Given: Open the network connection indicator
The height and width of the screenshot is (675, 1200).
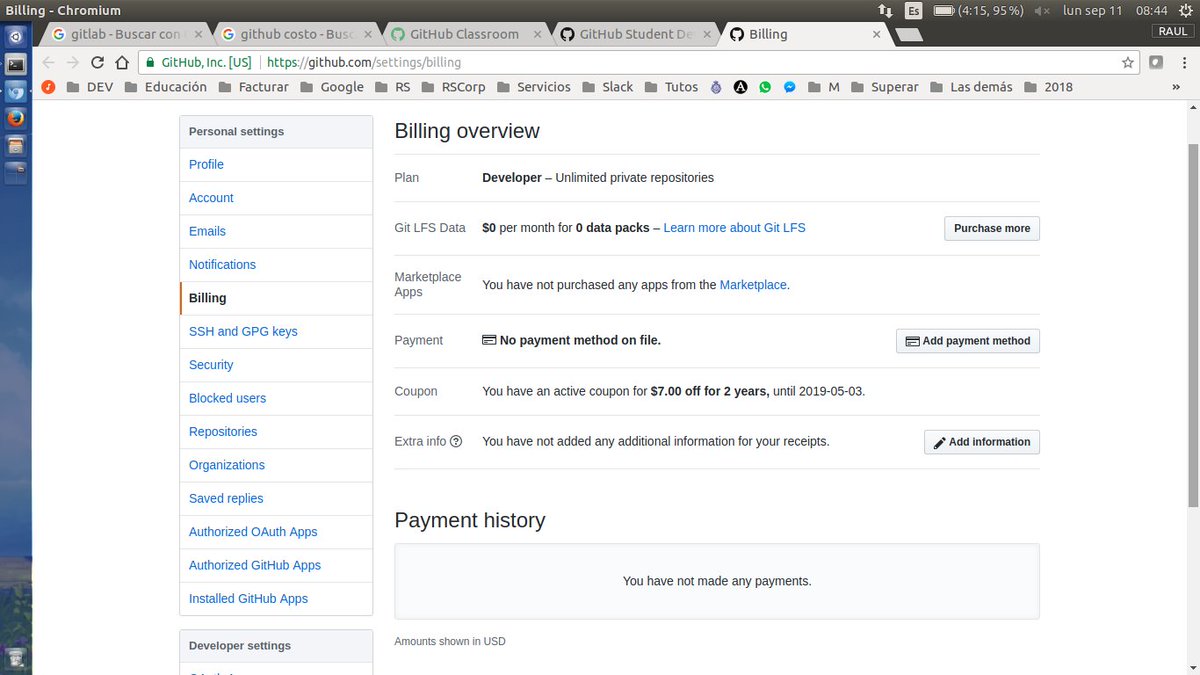Looking at the screenshot, I should (x=885, y=10).
